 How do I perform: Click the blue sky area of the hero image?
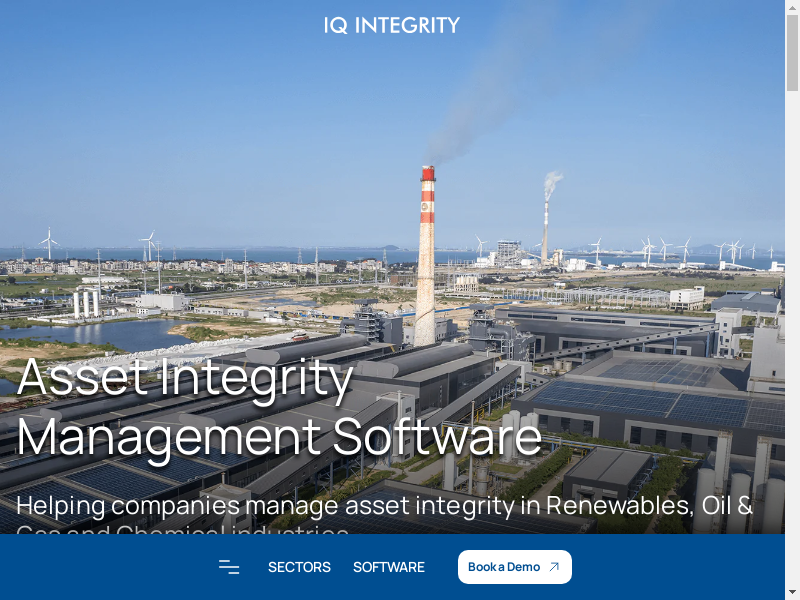[x=204, y=128]
